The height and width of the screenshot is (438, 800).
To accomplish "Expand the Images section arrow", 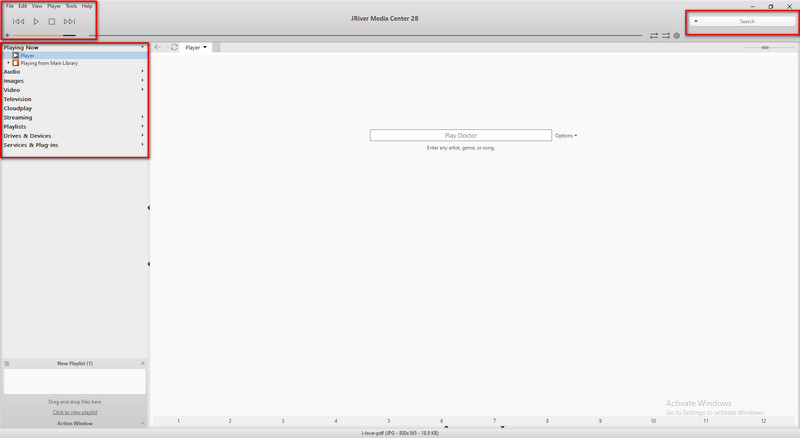I will (x=142, y=81).
